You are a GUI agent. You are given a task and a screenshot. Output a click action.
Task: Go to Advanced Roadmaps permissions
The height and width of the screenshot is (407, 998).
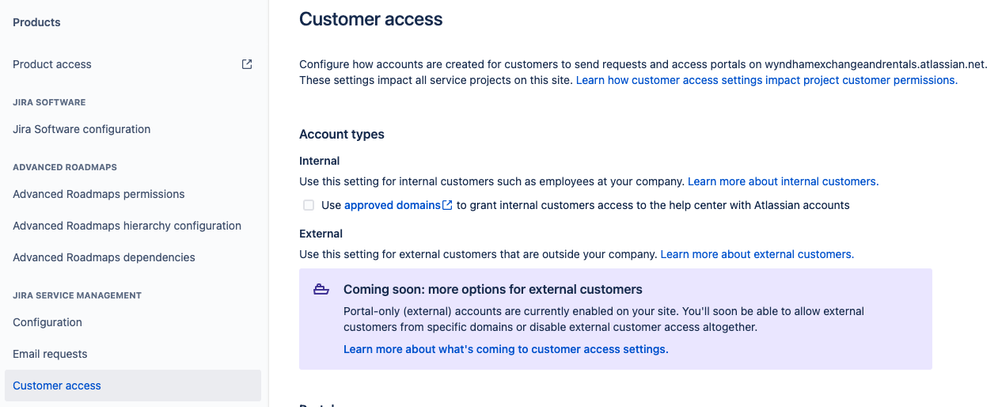click(x=99, y=194)
